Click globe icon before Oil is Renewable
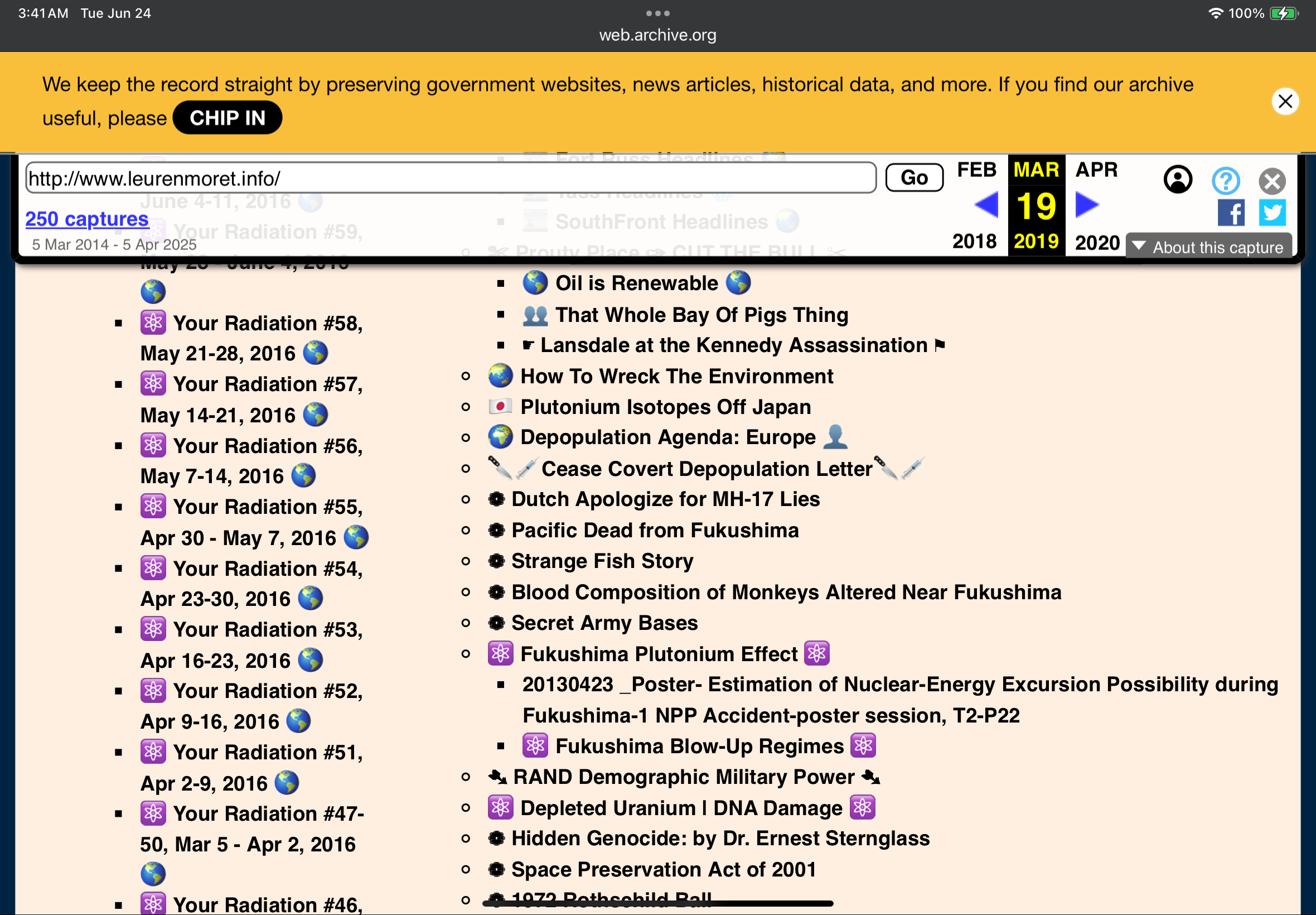The width and height of the screenshot is (1316, 915). click(x=535, y=283)
